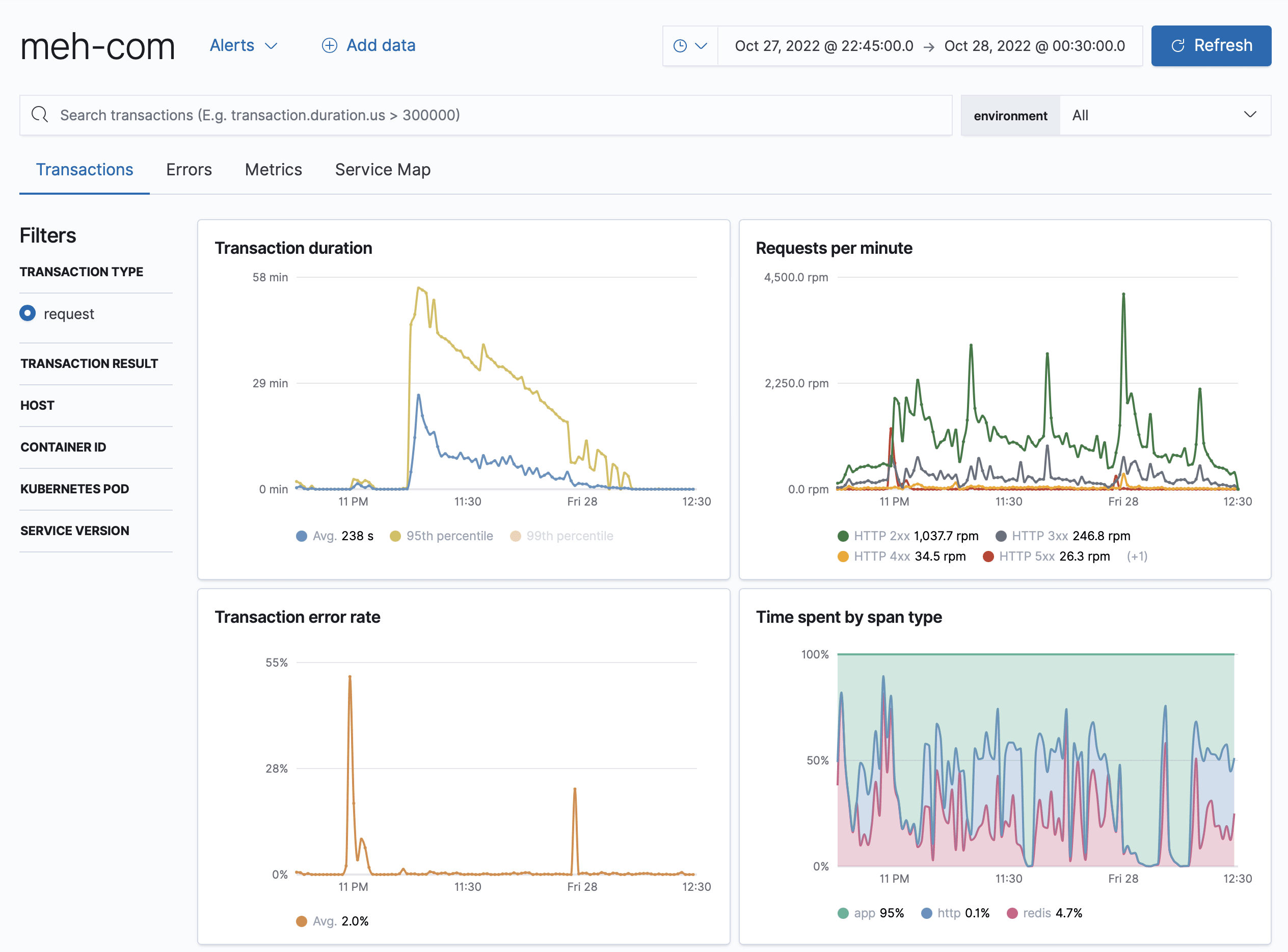Screen dimensions: 1288x952
Task: Click the refresh arrow icon
Action: click(x=1178, y=45)
